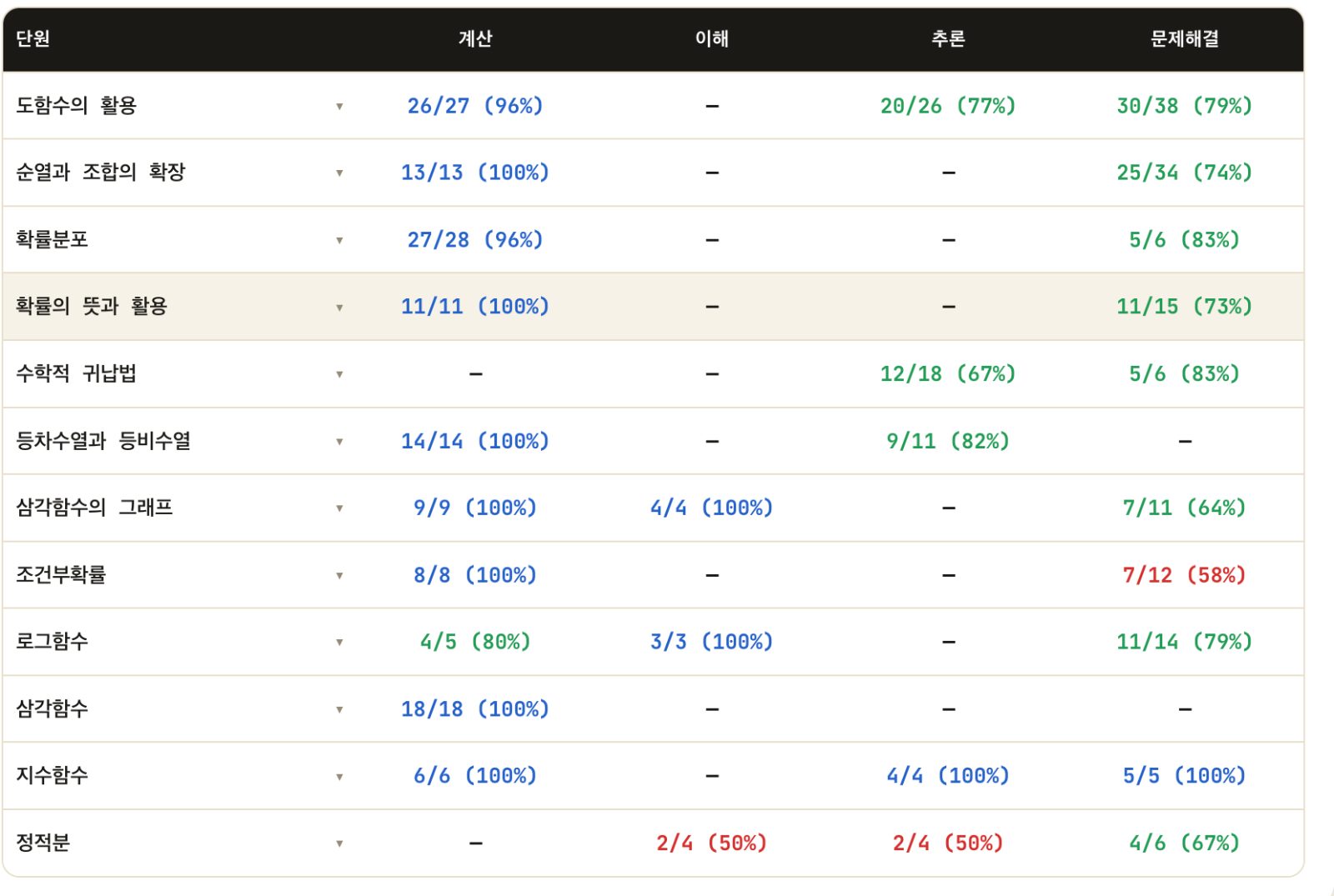This screenshot has width=1334, height=896.
Task: Open the 12/18 (67%) 추론 score
Action: tap(948, 373)
